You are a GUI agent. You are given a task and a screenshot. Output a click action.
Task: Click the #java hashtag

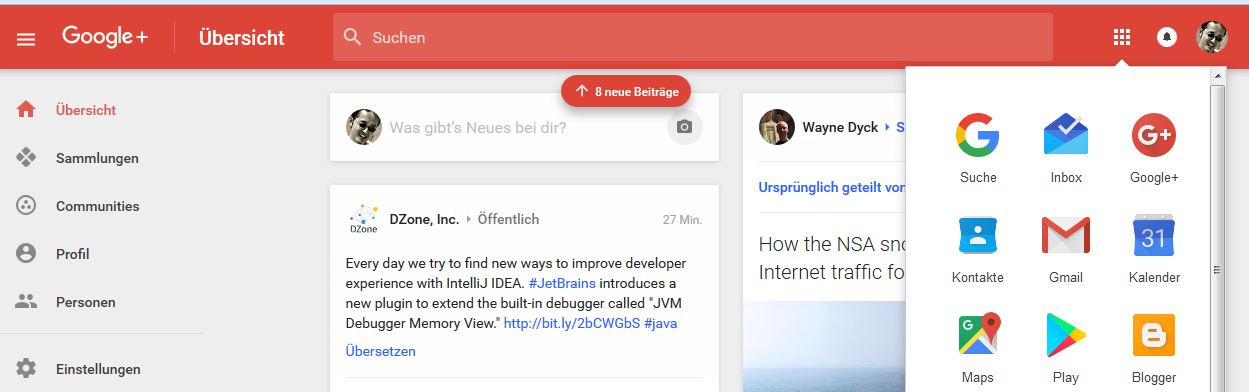click(x=661, y=323)
